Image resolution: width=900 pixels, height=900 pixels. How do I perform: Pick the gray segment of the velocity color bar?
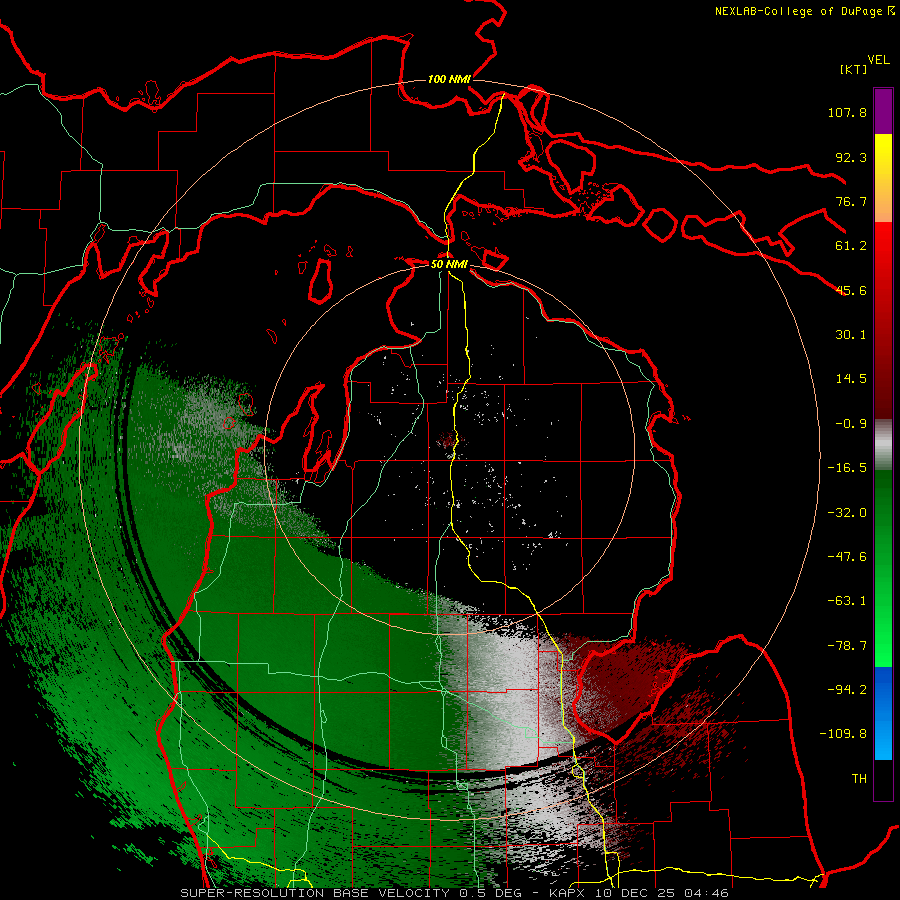tap(883, 445)
